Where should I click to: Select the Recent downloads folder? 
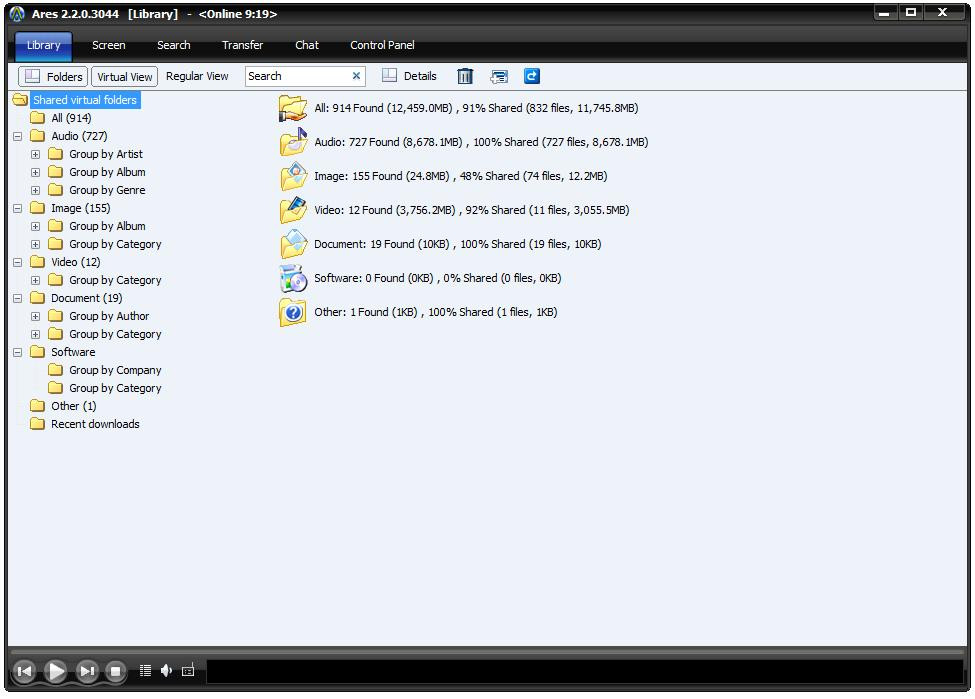(x=95, y=424)
